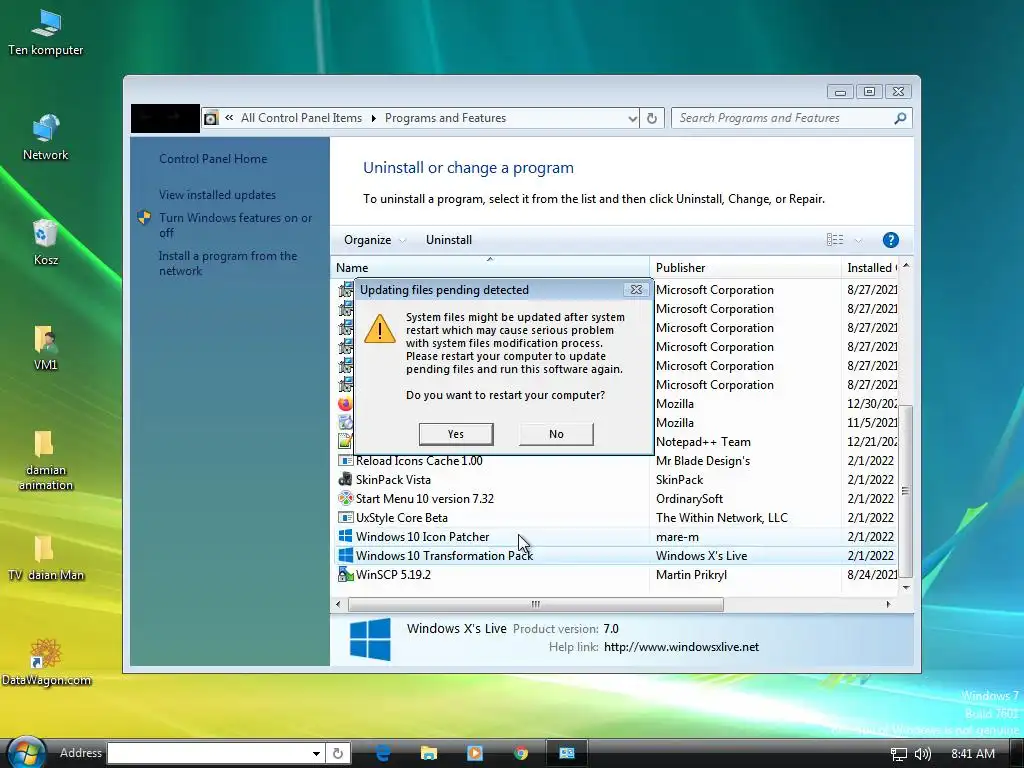Click the warning triangle icon in the dialog
Screen dimensions: 1024x768
tap(379, 328)
